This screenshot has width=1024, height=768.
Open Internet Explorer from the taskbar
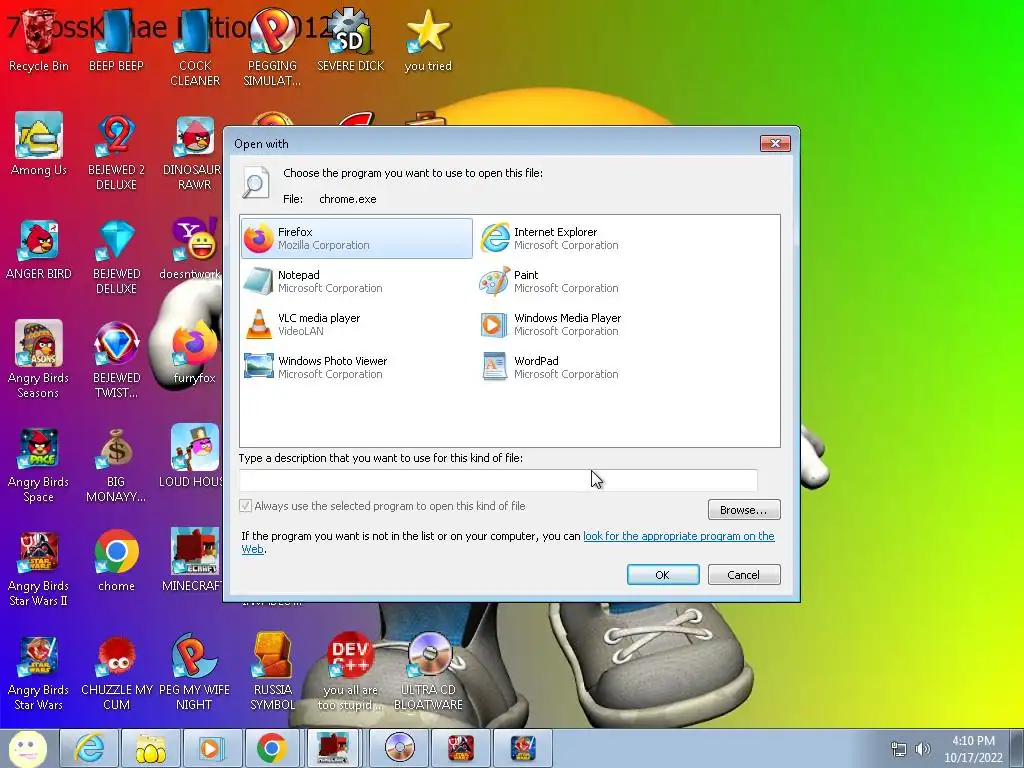pos(89,748)
